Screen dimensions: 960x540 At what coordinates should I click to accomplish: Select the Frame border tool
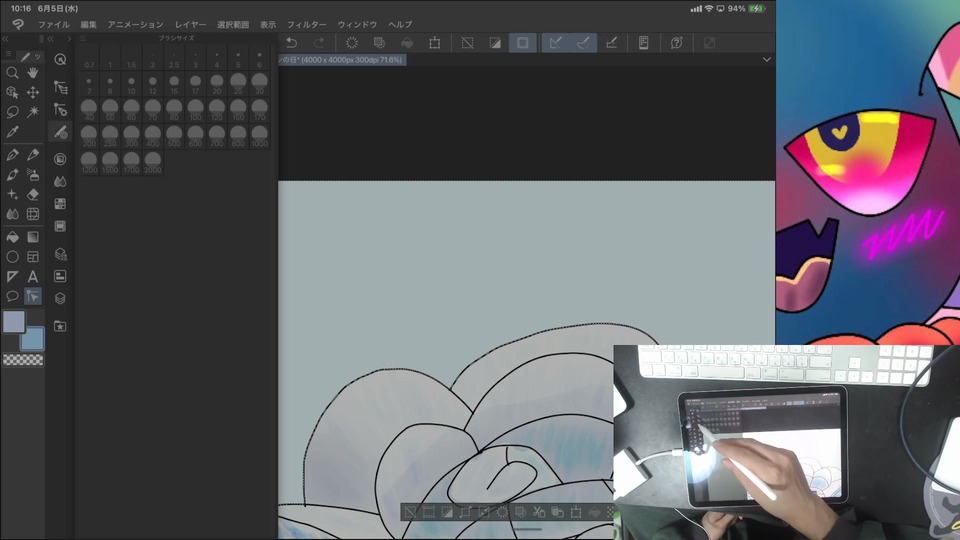[x=33, y=257]
